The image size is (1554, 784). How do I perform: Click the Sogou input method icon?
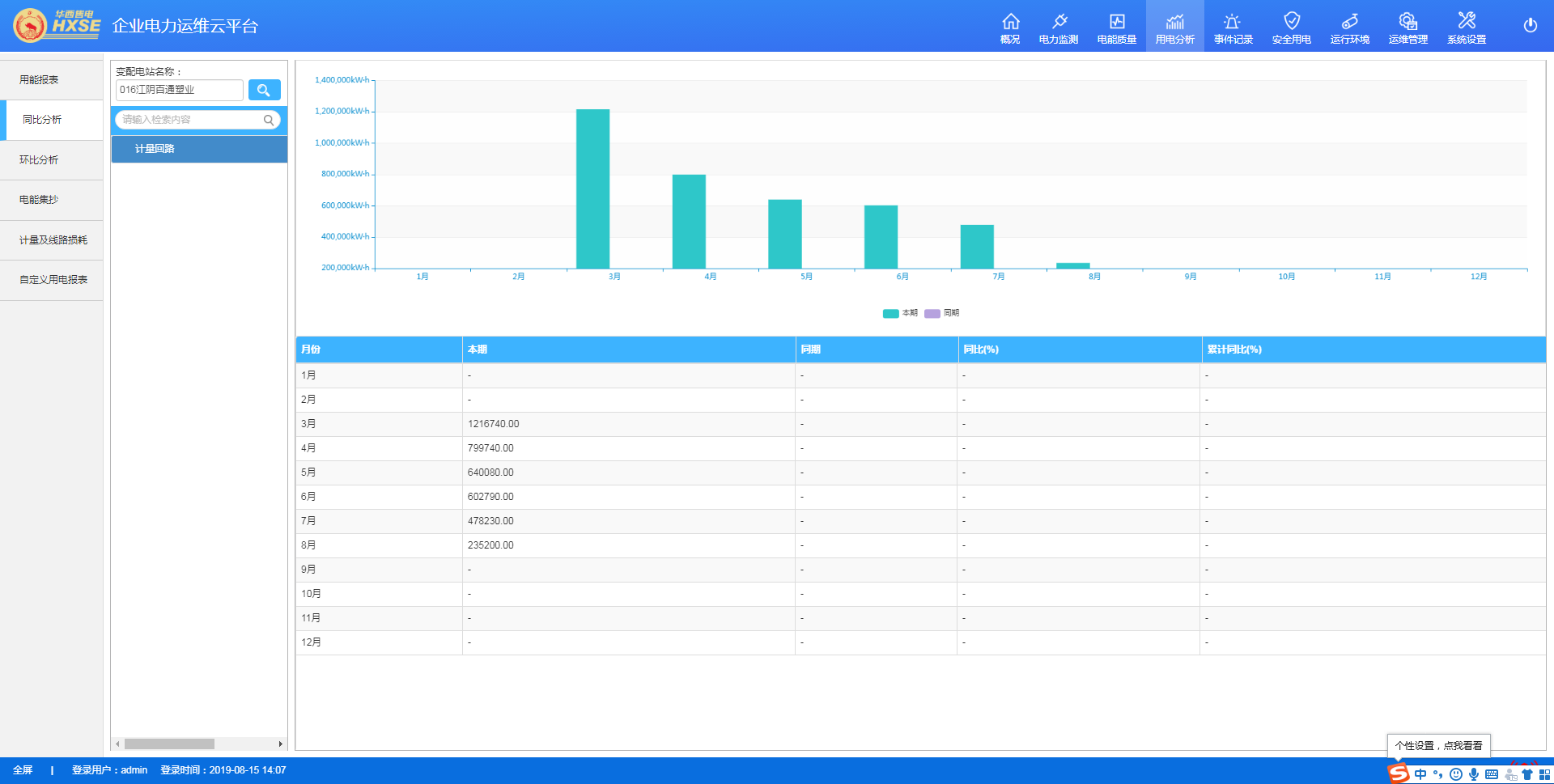coord(1399,773)
